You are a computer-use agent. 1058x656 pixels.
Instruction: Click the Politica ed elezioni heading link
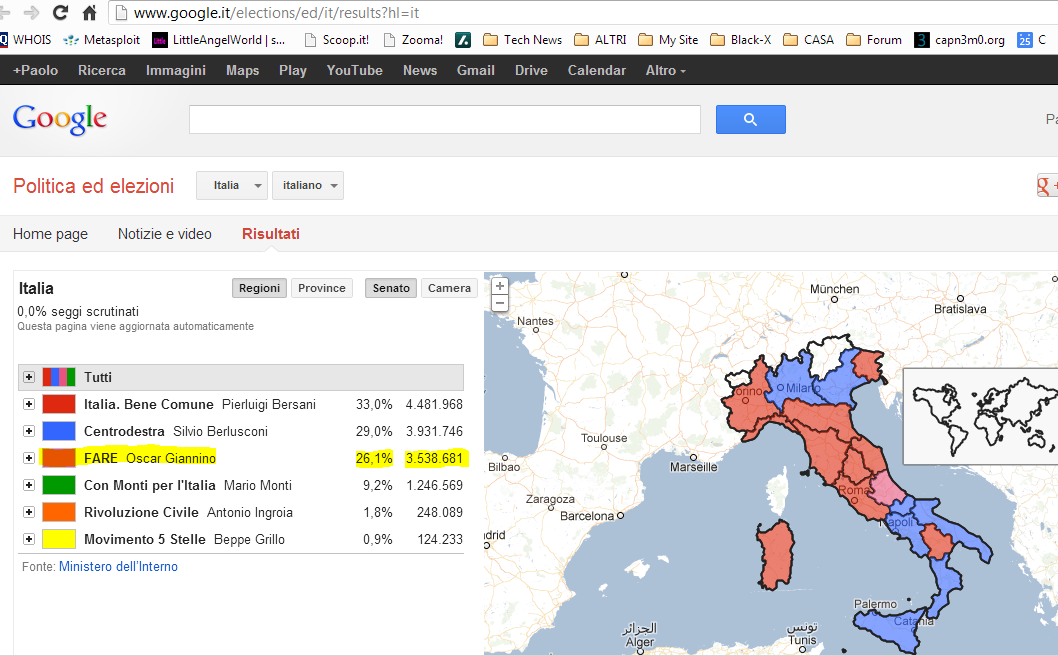point(94,186)
